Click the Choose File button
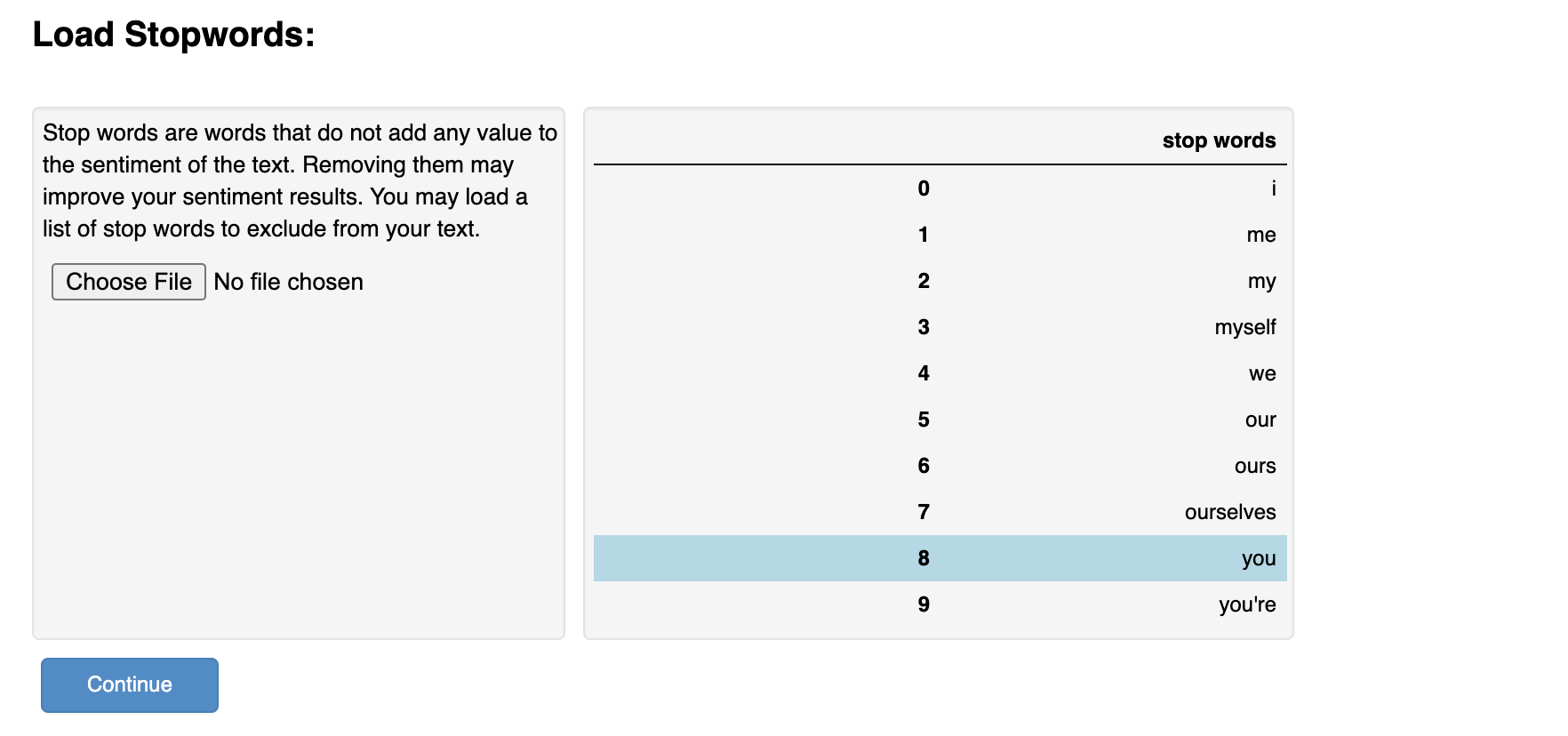The height and width of the screenshot is (736, 1568). [x=129, y=282]
